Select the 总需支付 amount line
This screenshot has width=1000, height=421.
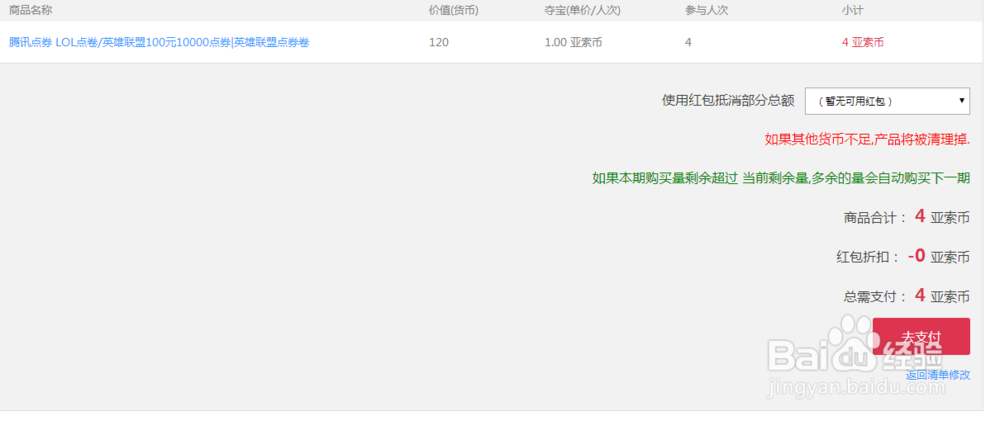point(907,296)
